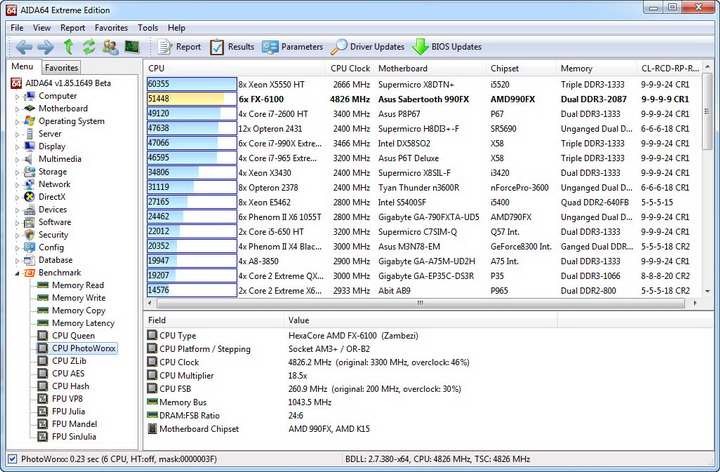This screenshot has width=720, height=472.
Task: Click the Value column header
Action: coord(421,320)
